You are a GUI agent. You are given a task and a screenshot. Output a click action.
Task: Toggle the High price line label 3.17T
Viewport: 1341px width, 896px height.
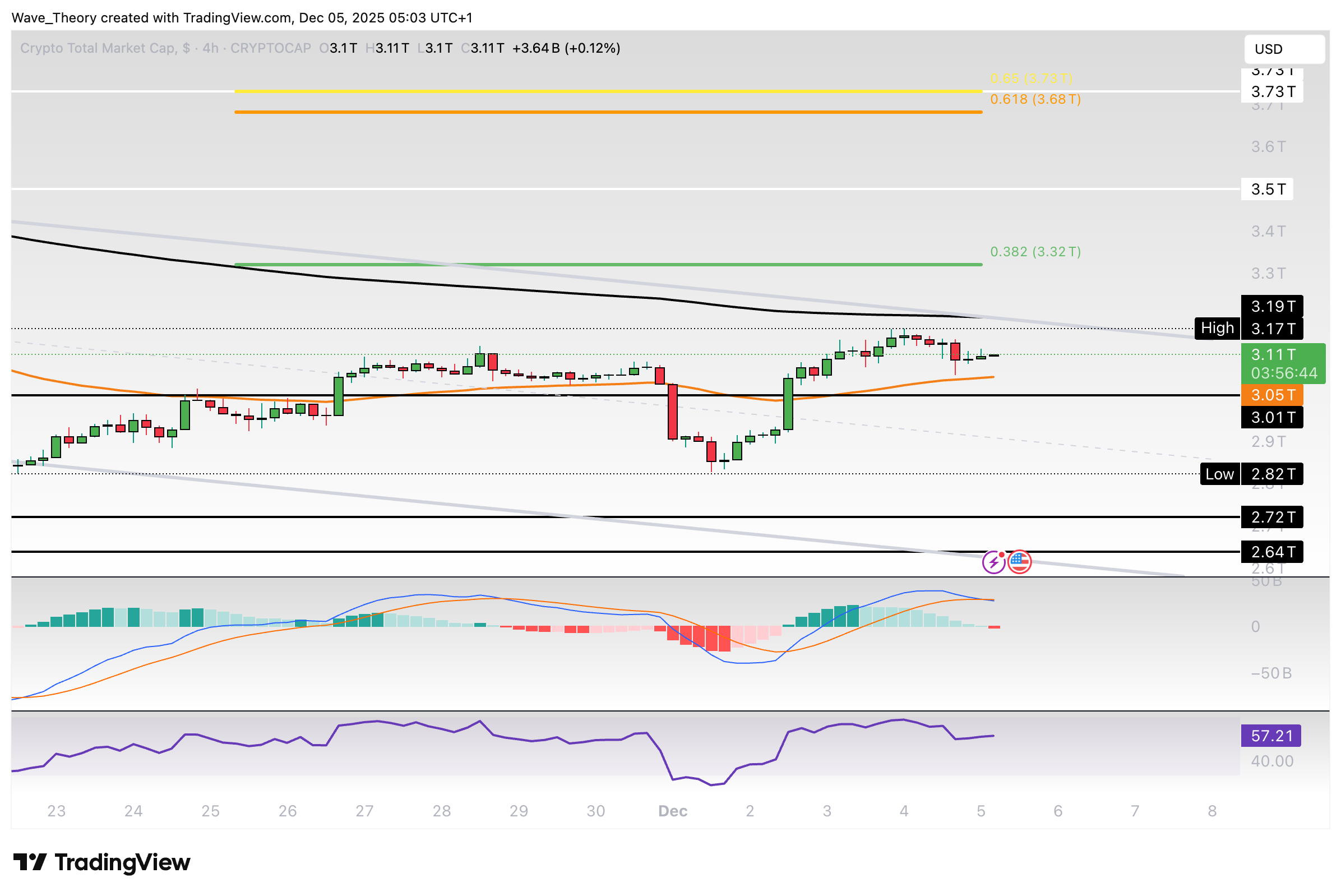(1273, 329)
